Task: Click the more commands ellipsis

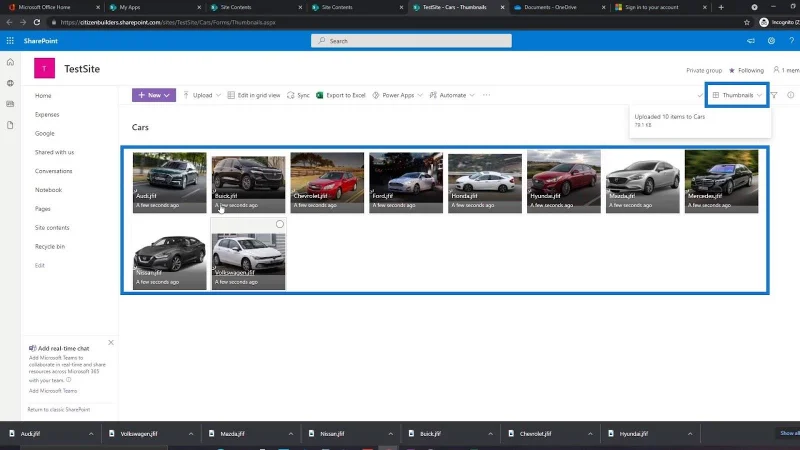Action: click(x=486, y=95)
